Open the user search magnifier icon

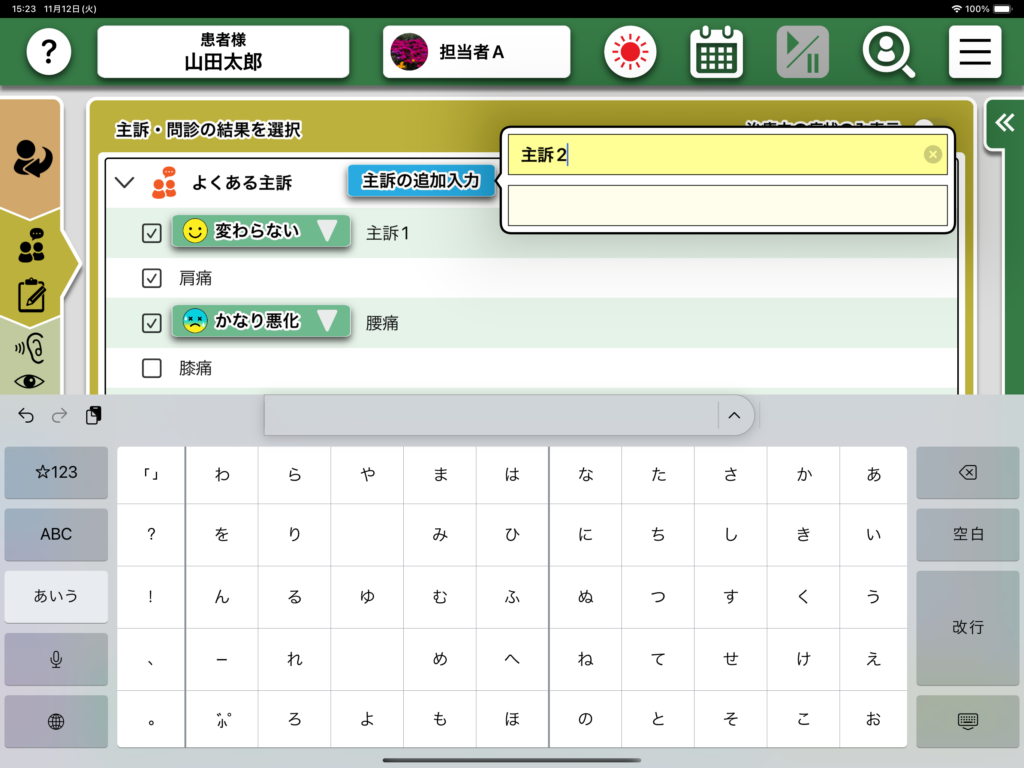coord(888,52)
